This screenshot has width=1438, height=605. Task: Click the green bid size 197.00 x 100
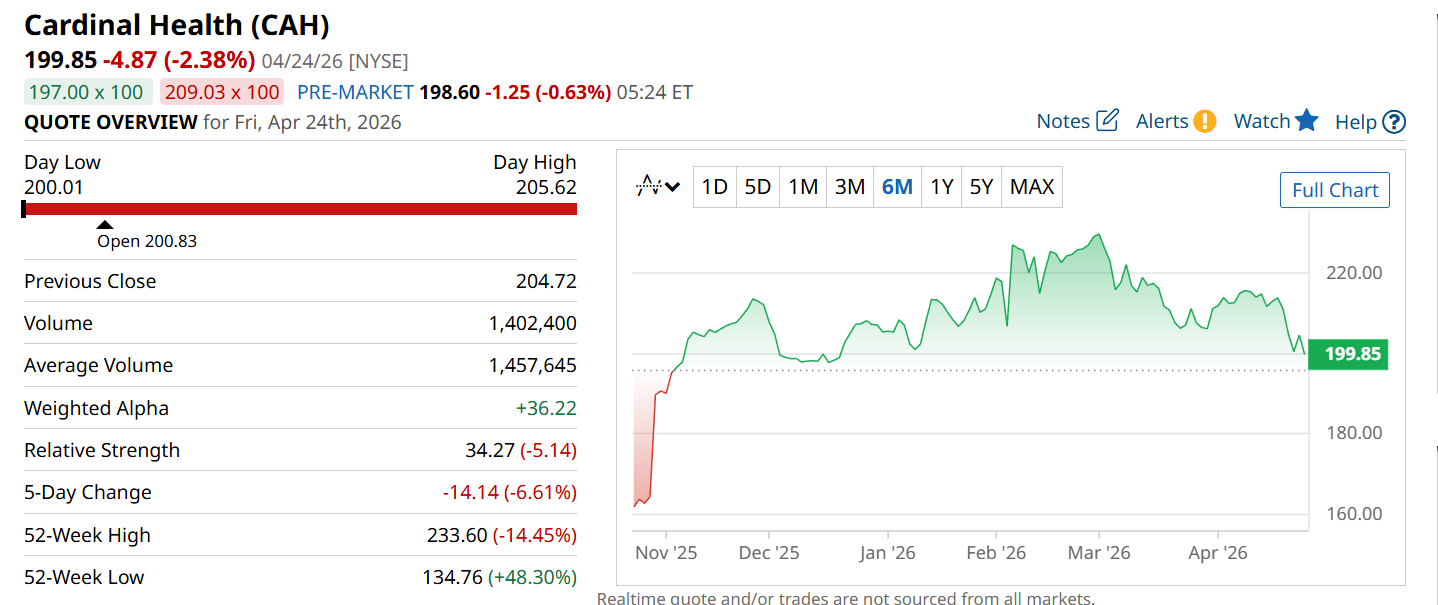click(x=88, y=92)
